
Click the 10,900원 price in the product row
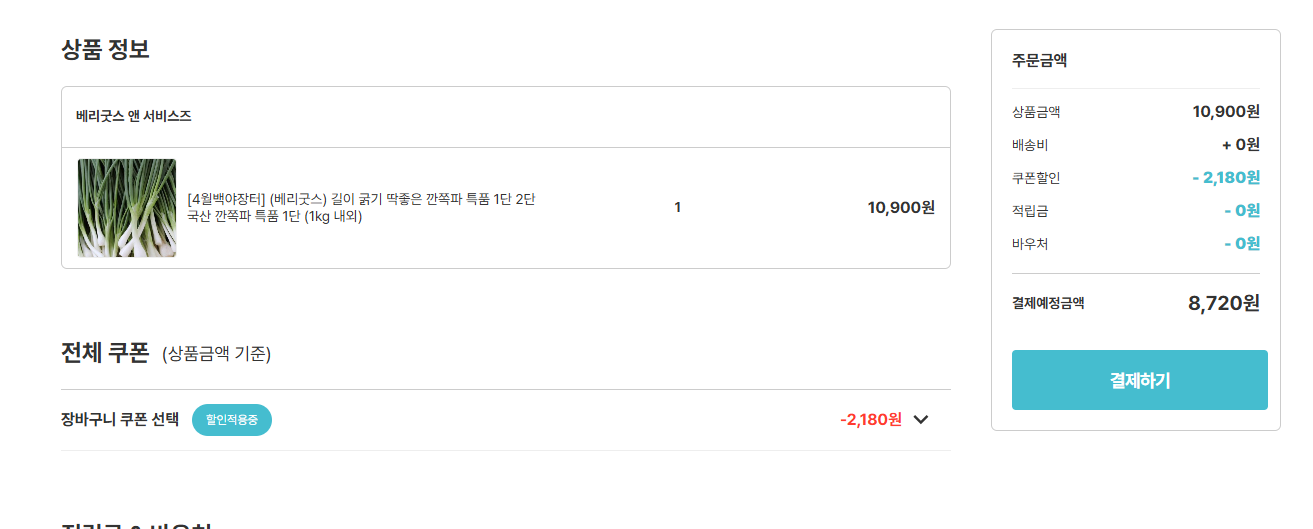pos(901,208)
